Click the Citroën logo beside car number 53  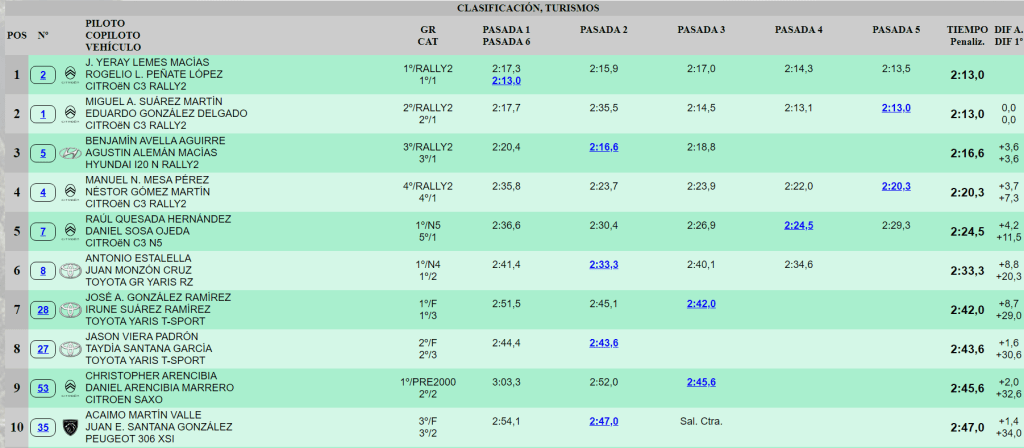tap(70, 388)
